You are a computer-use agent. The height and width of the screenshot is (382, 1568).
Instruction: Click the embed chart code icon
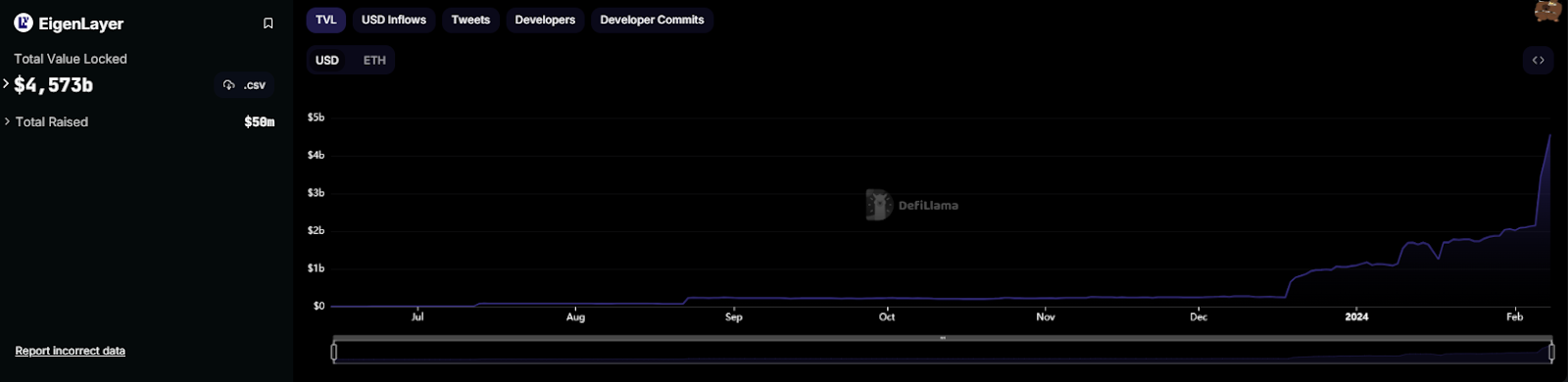click(1539, 61)
